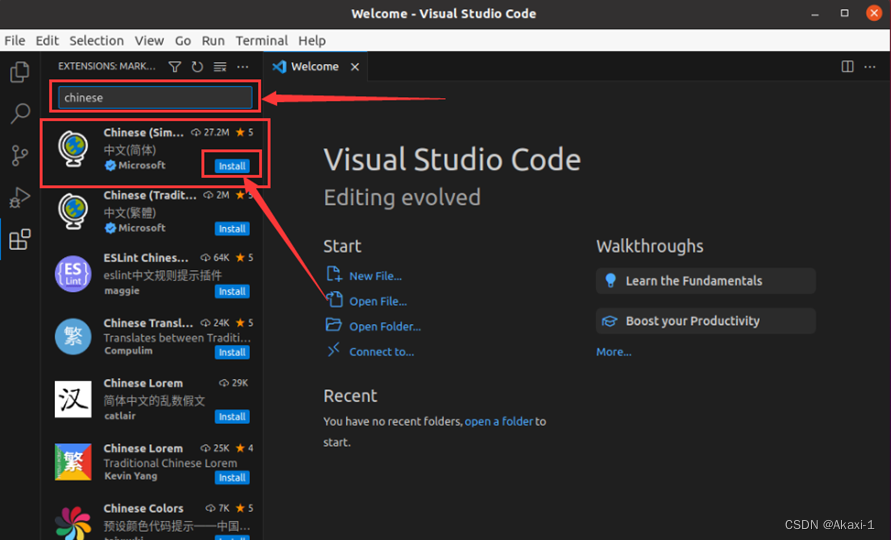
Task: Open the Extensions view icon
Action: click(20, 239)
